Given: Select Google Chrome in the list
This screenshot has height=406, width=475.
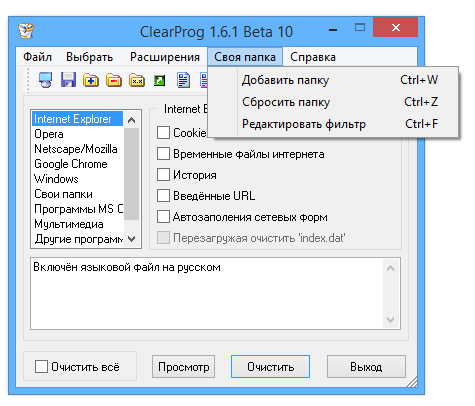Looking at the screenshot, I should coord(77,164).
